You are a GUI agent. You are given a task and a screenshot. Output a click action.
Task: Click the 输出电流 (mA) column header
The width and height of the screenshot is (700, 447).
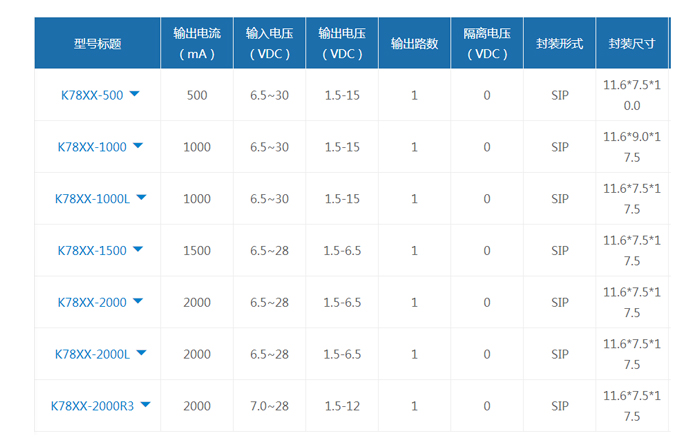pyautogui.click(x=197, y=43)
